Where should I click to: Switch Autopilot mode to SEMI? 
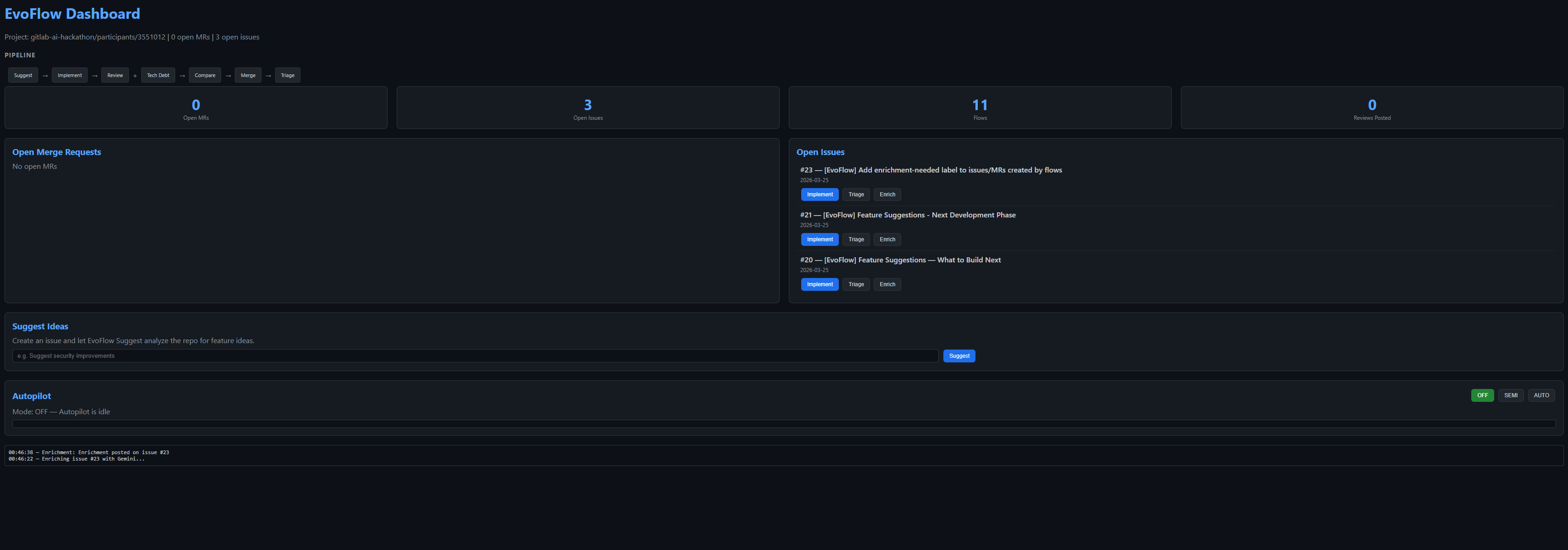(x=1511, y=395)
